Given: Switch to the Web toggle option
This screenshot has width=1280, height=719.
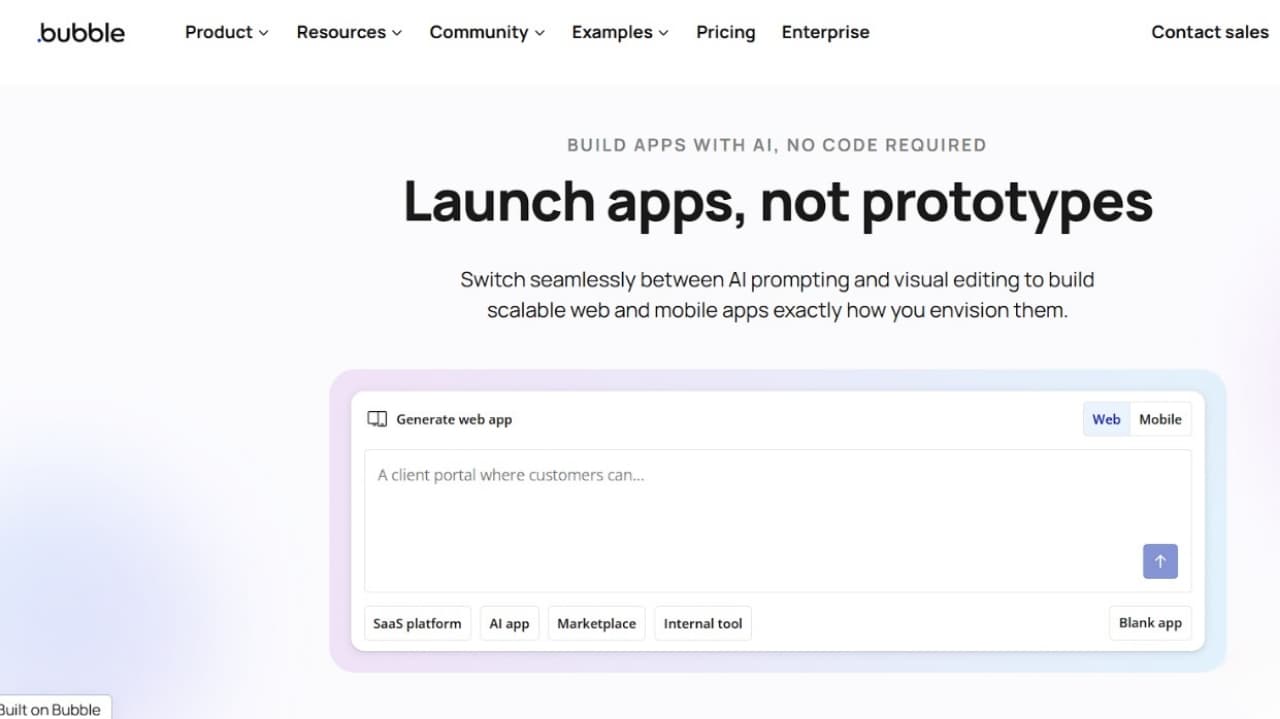Looking at the screenshot, I should 1106,419.
